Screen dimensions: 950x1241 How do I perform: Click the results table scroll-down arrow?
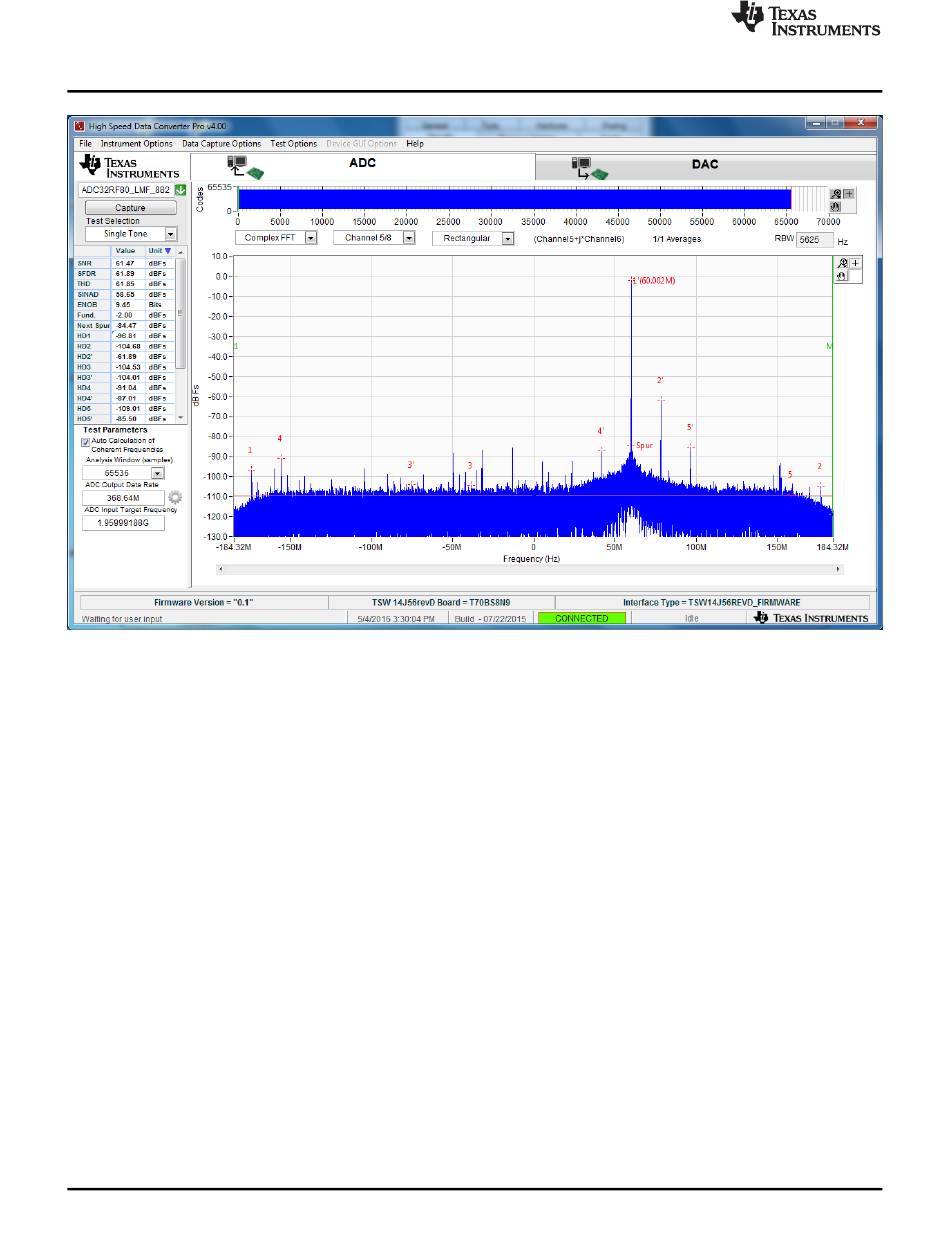(x=181, y=417)
